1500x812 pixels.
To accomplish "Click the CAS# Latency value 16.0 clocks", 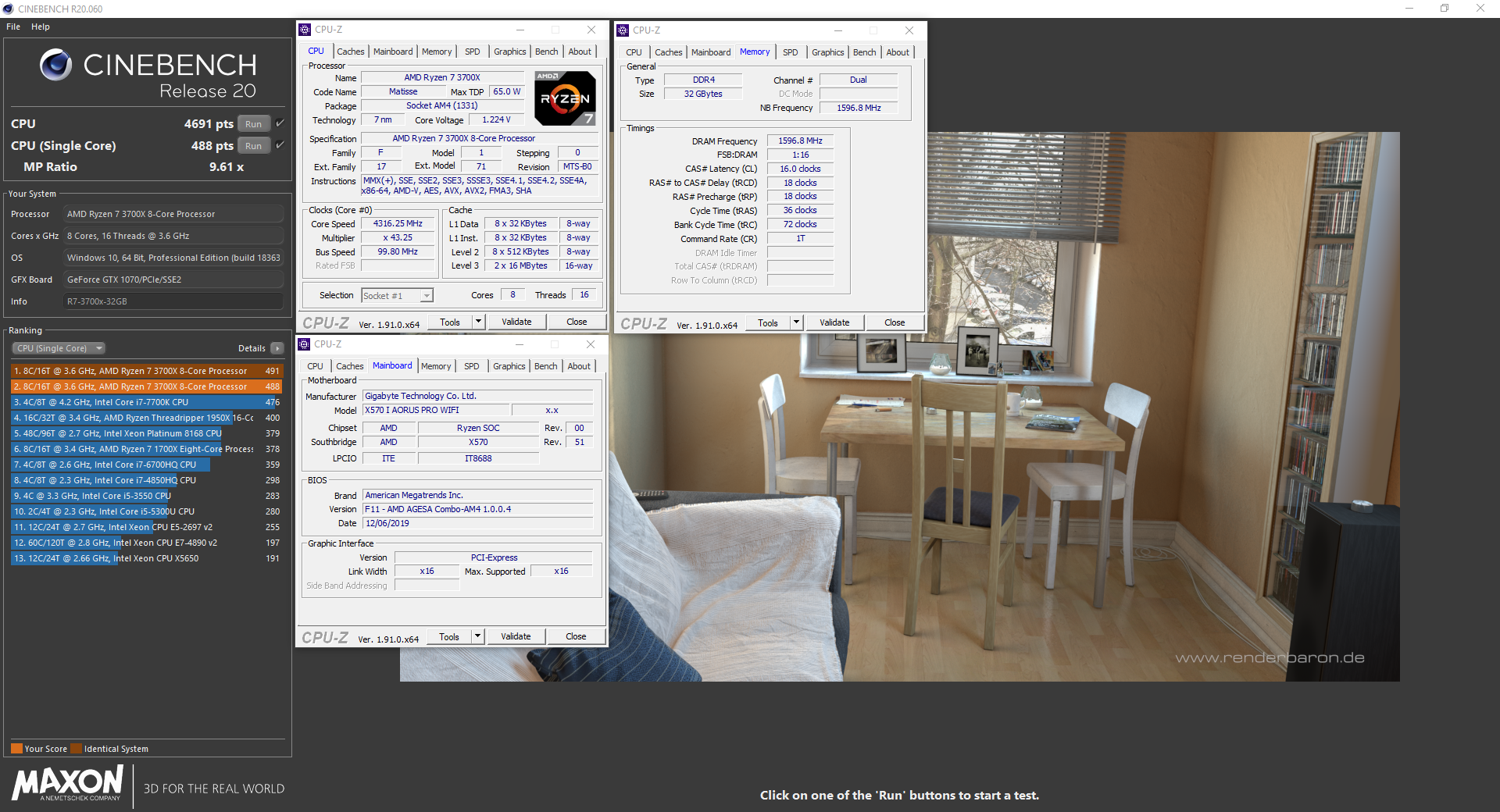I will coord(800,169).
